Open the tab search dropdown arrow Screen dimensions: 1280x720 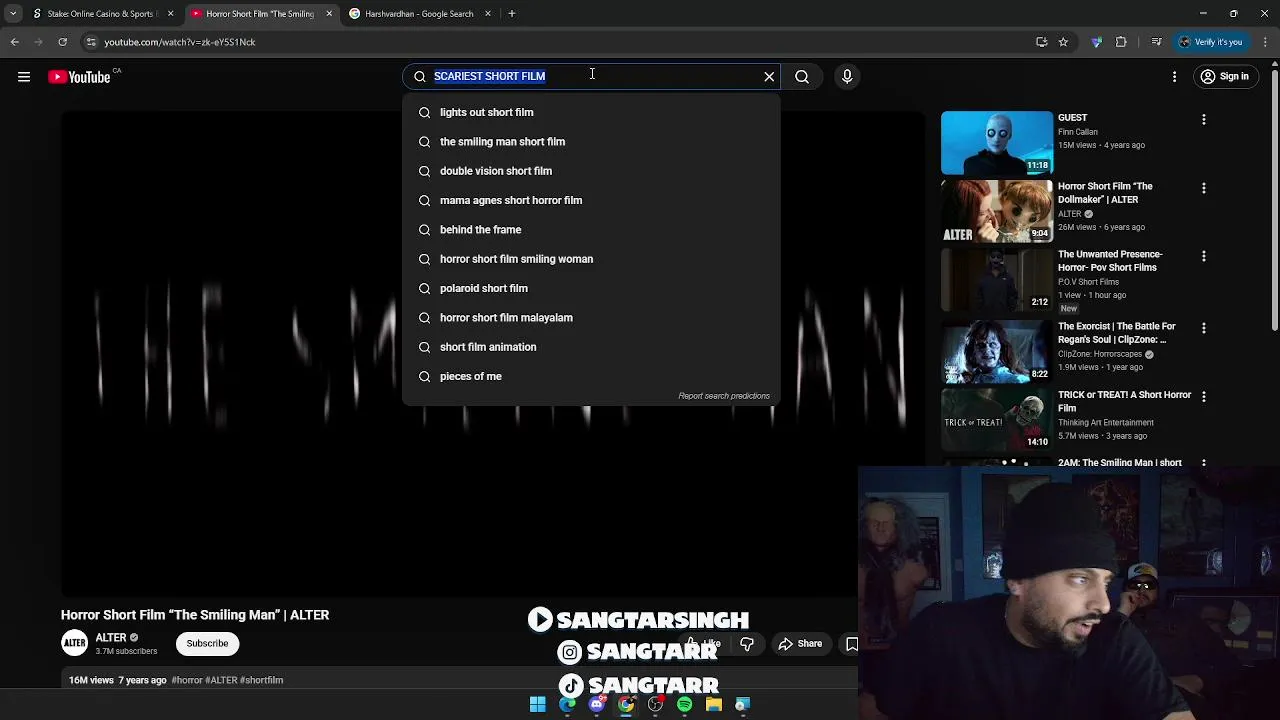tap(13, 14)
